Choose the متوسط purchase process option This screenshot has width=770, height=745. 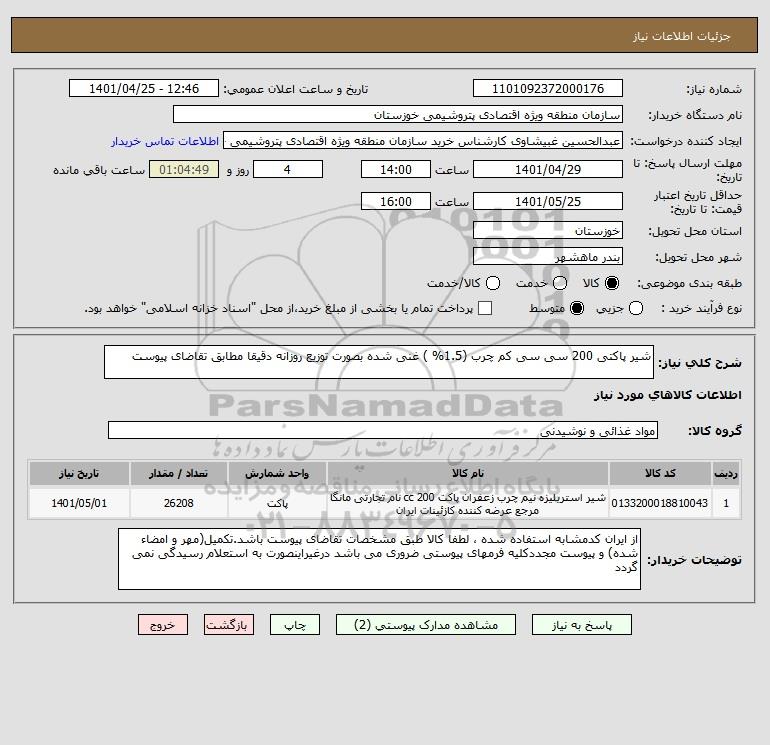[x=577, y=308]
